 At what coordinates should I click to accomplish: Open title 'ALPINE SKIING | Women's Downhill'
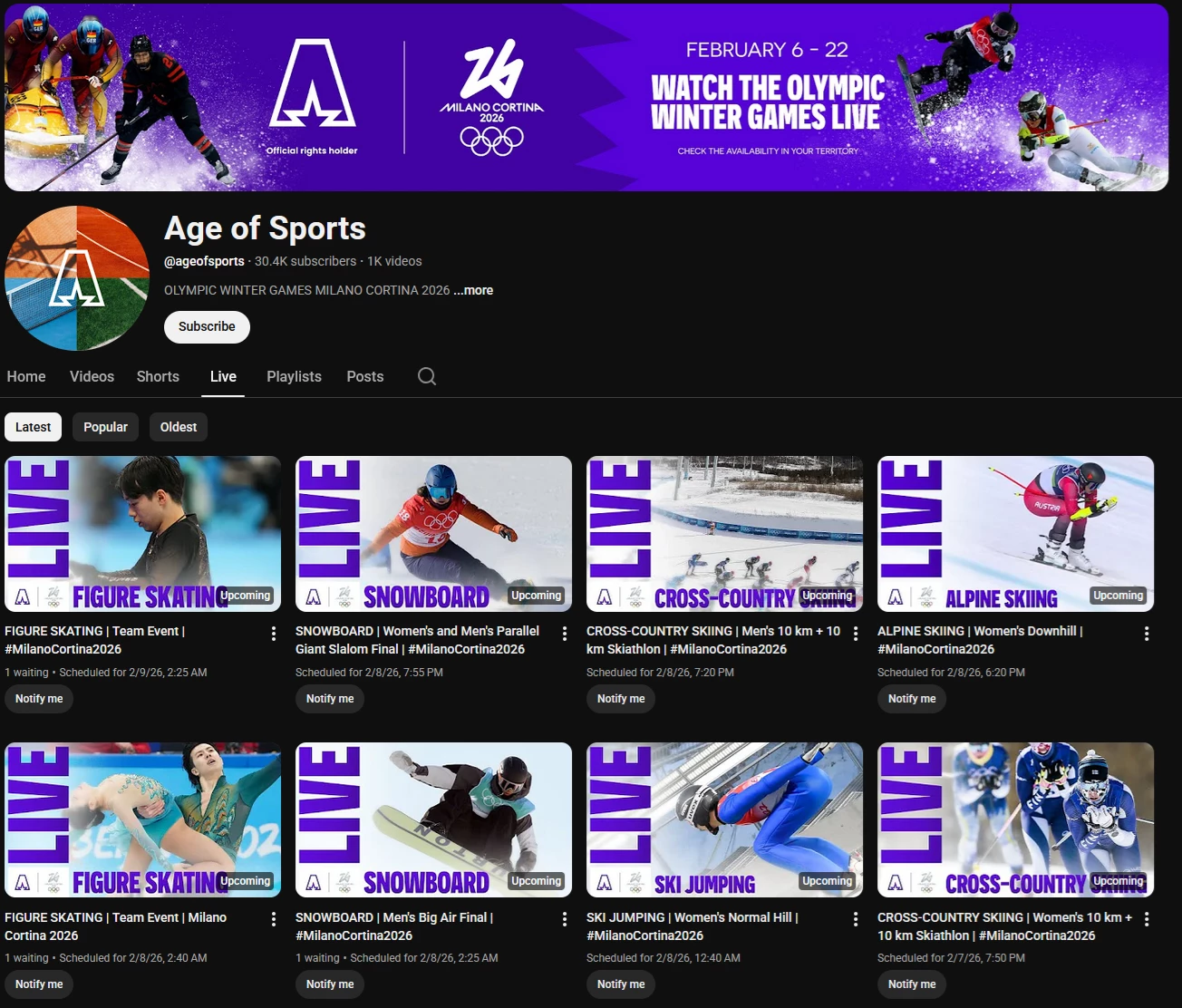pyautogui.click(x=980, y=640)
